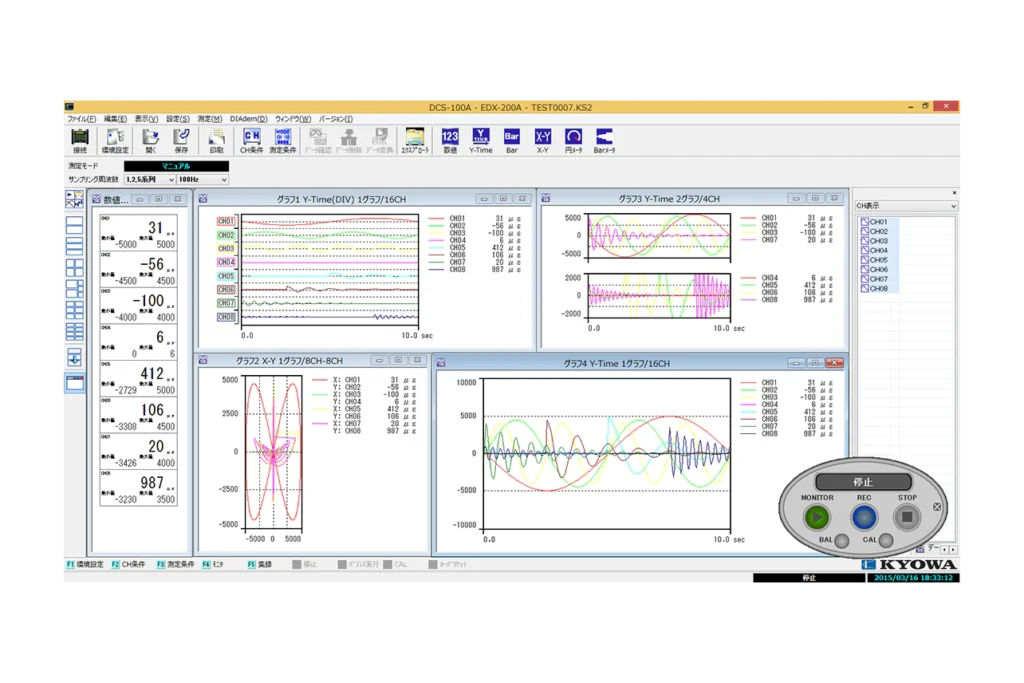Screen dimensions: 1024x683
Task: Toggle CH05 label in Graph 1
Action: coord(226,276)
